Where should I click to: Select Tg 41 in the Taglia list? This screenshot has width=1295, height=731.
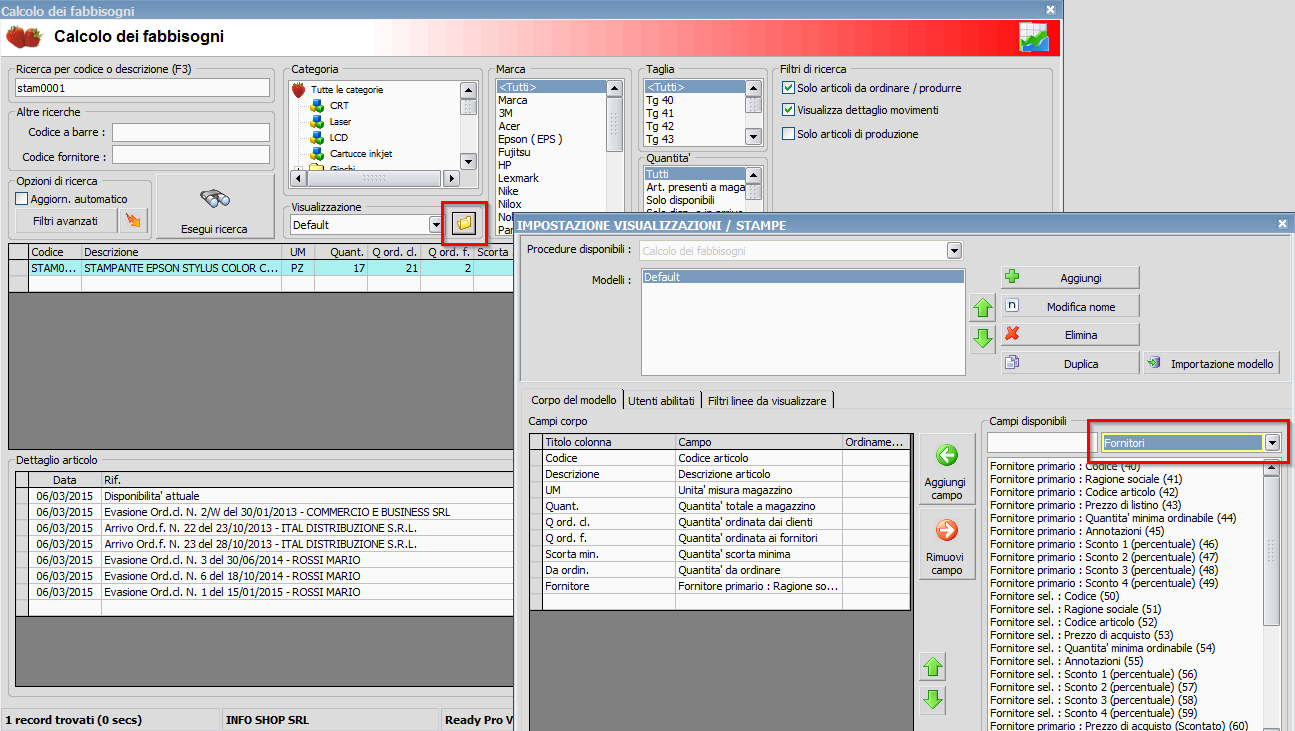tap(660, 113)
